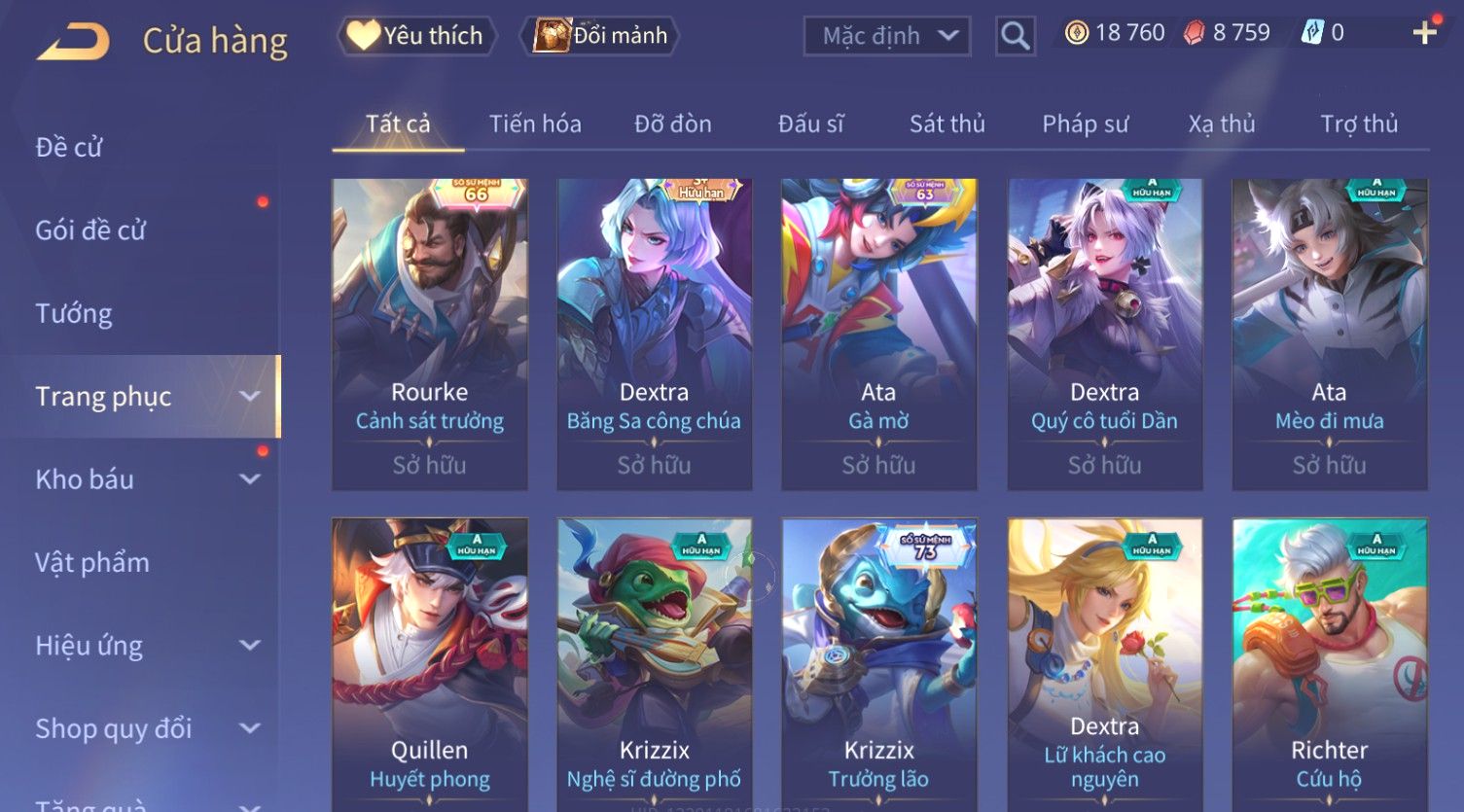Open Yêu thích heart favorites
Viewport: 1464px width, 812px height.
(x=417, y=36)
